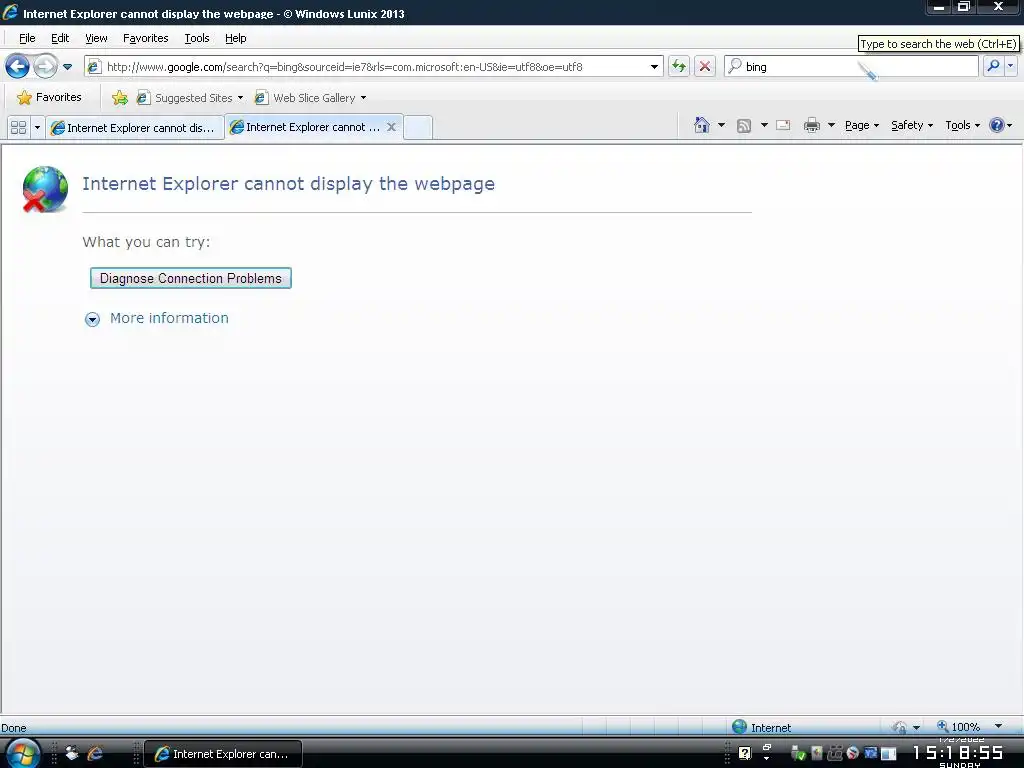The width and height of the screenshot is (1024, 768).
Task: Open the Feeds dropdown arrow
Action: pos(763,125)
